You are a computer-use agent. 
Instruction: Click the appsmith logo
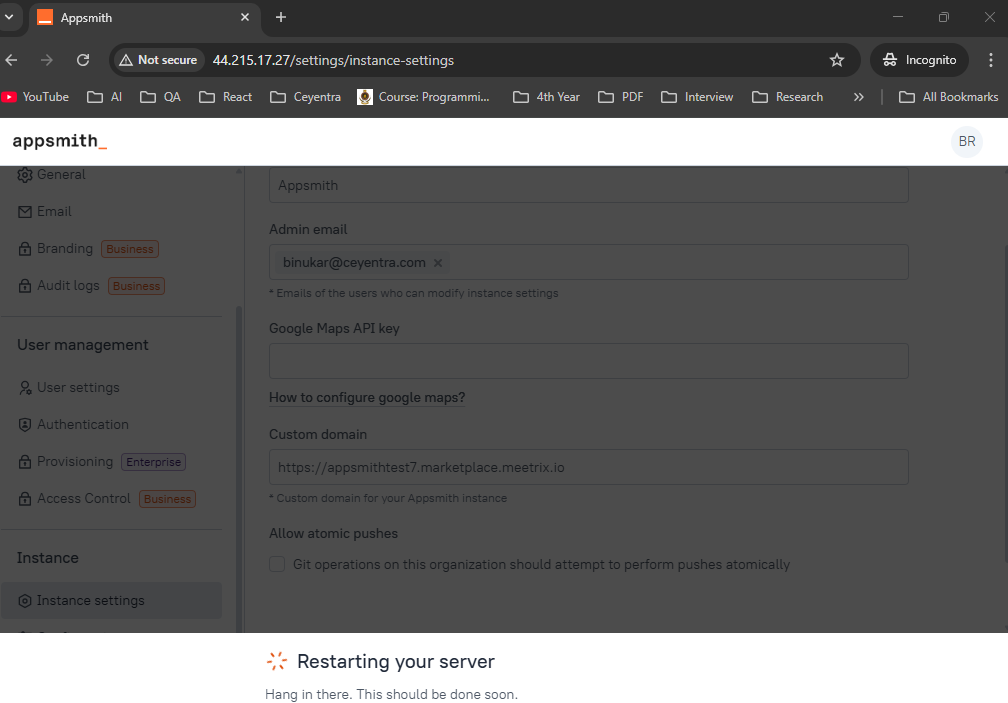point(59,141)
